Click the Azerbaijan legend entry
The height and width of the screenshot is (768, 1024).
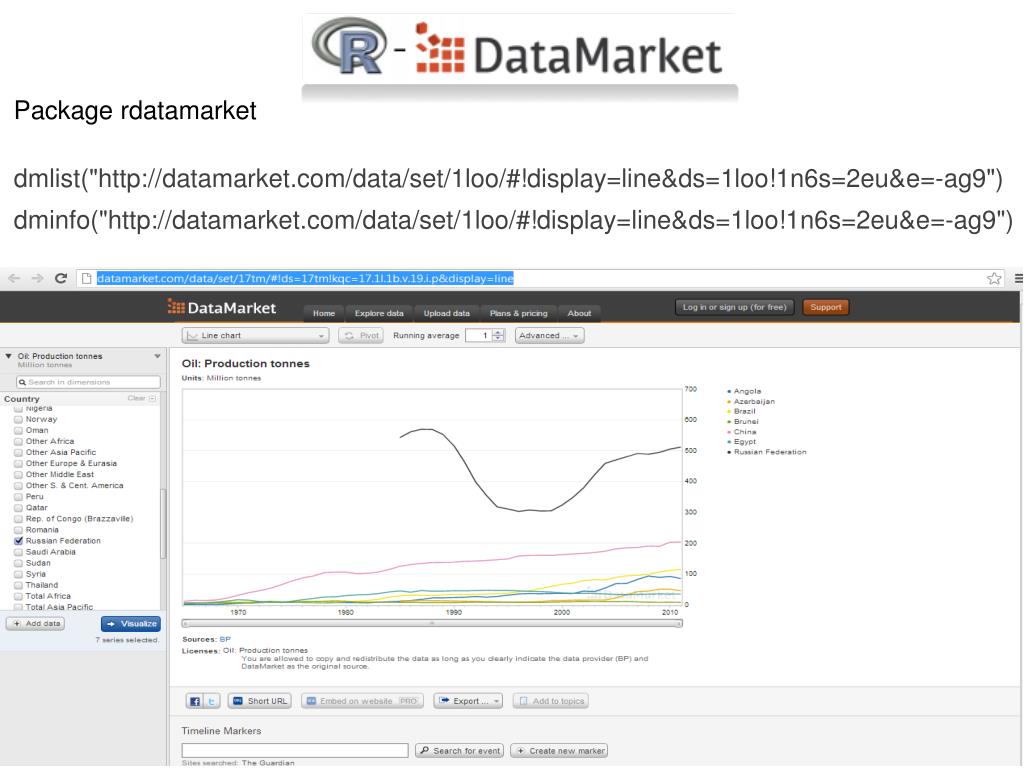[754, 402]
